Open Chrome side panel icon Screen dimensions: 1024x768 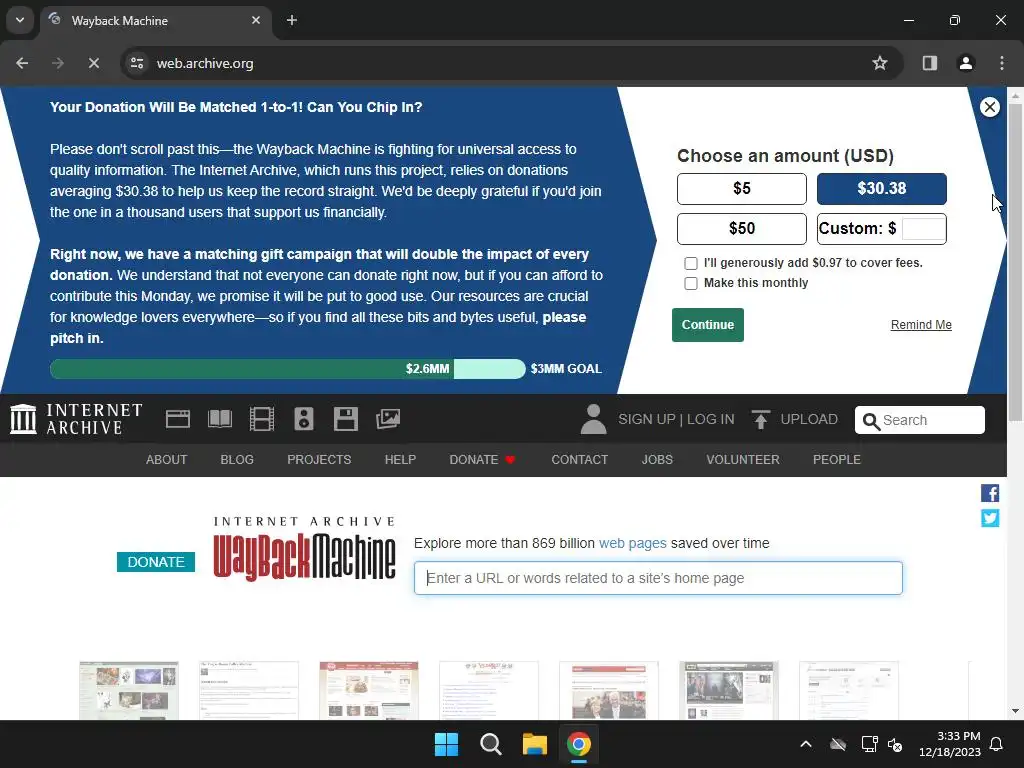tap(929, 63)
